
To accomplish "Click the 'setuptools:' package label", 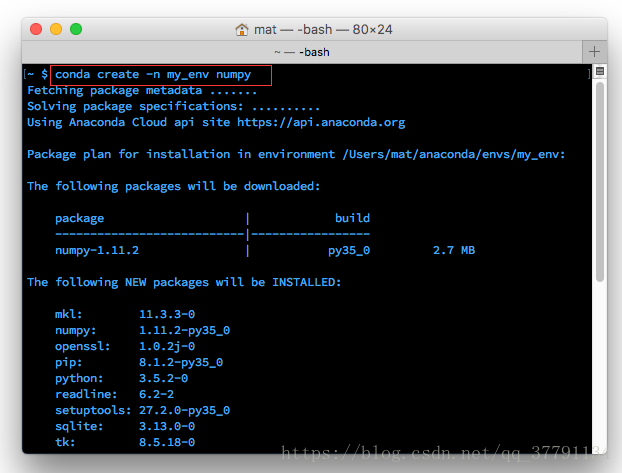I will [x=93, y=410].
